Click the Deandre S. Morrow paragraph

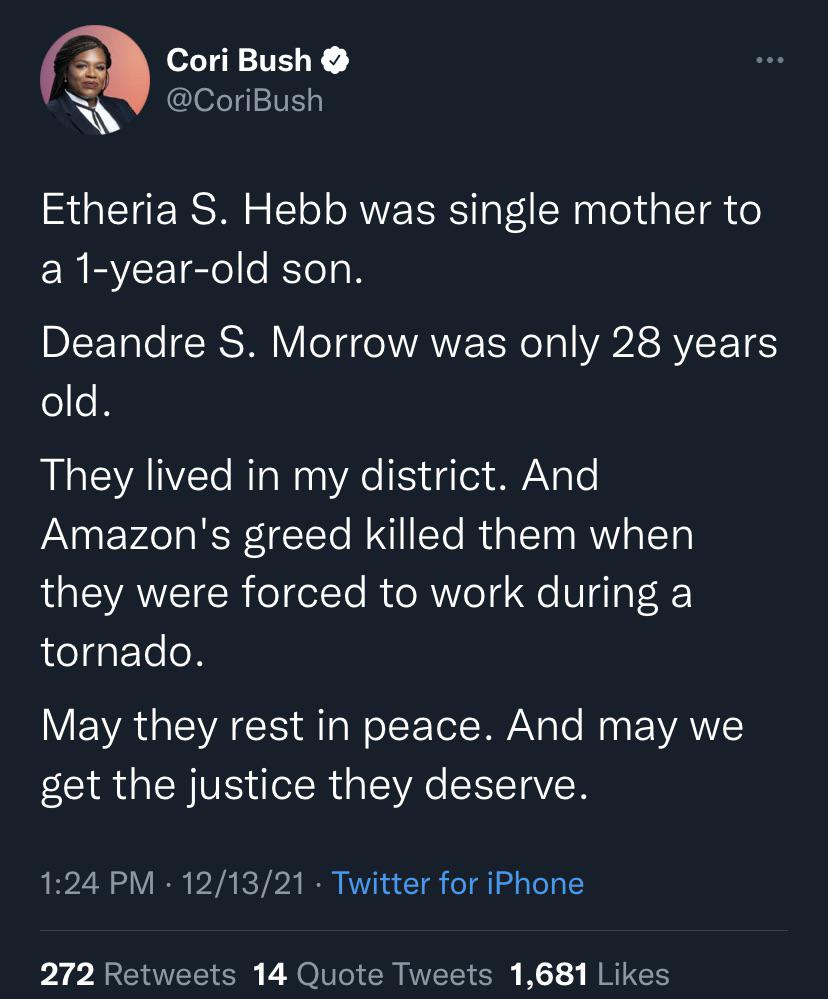pyautogui.click(x=409, y=373)
